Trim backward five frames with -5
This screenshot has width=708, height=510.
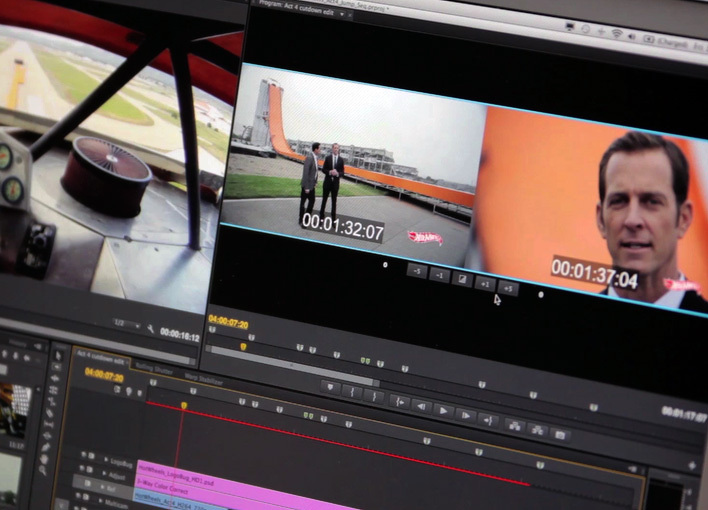tap(417, 271)
